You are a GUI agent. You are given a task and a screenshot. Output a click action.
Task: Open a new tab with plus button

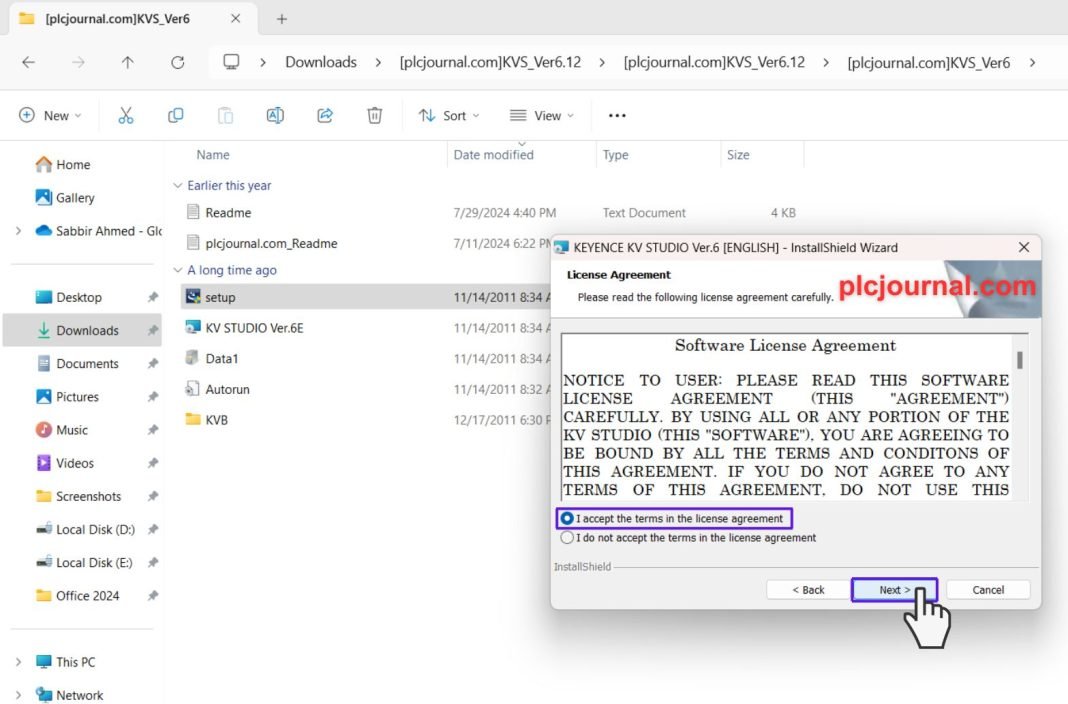pos(282,19)
